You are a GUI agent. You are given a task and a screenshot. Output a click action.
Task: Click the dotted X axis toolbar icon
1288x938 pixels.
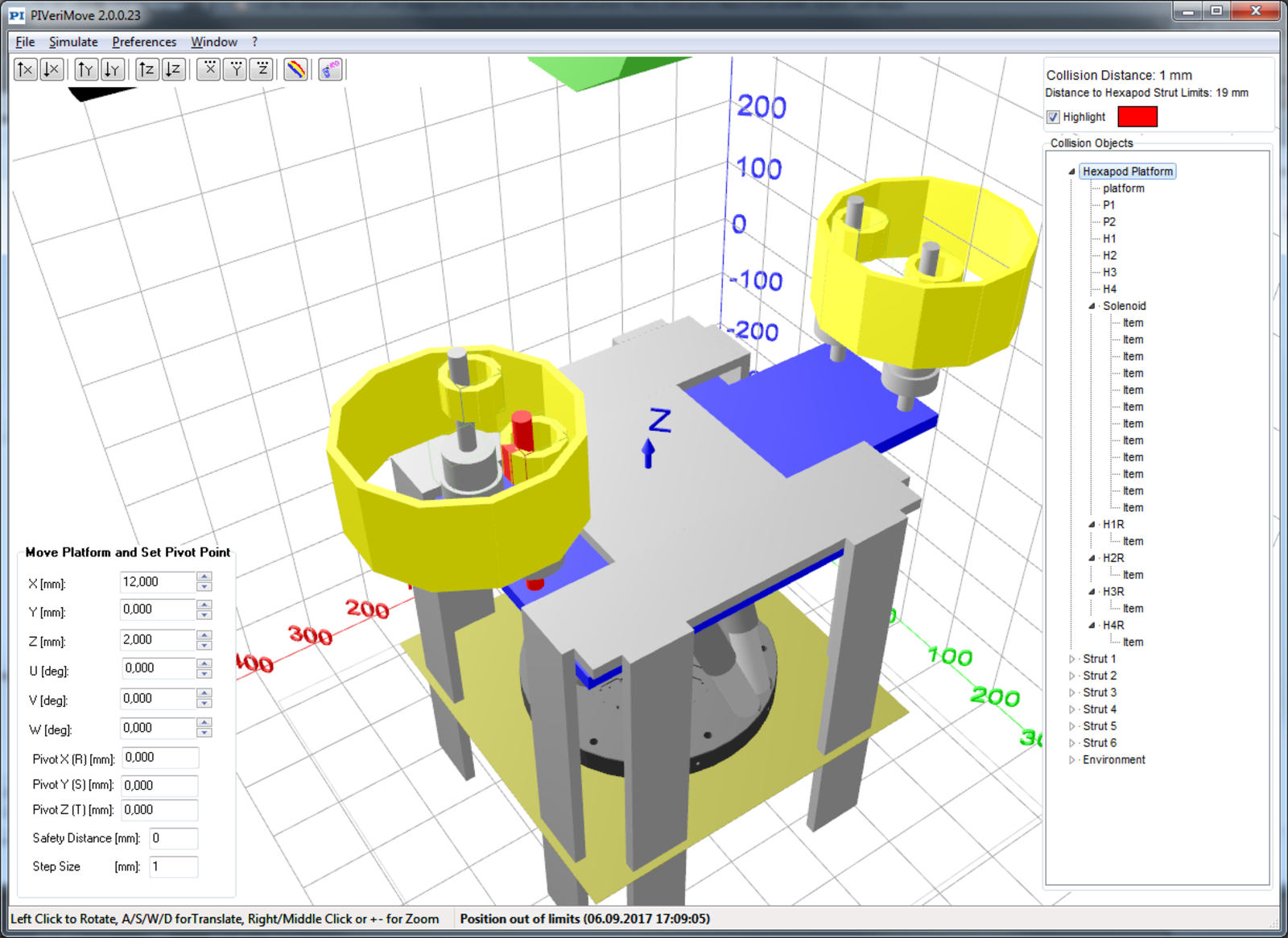[x=209, y=70]
